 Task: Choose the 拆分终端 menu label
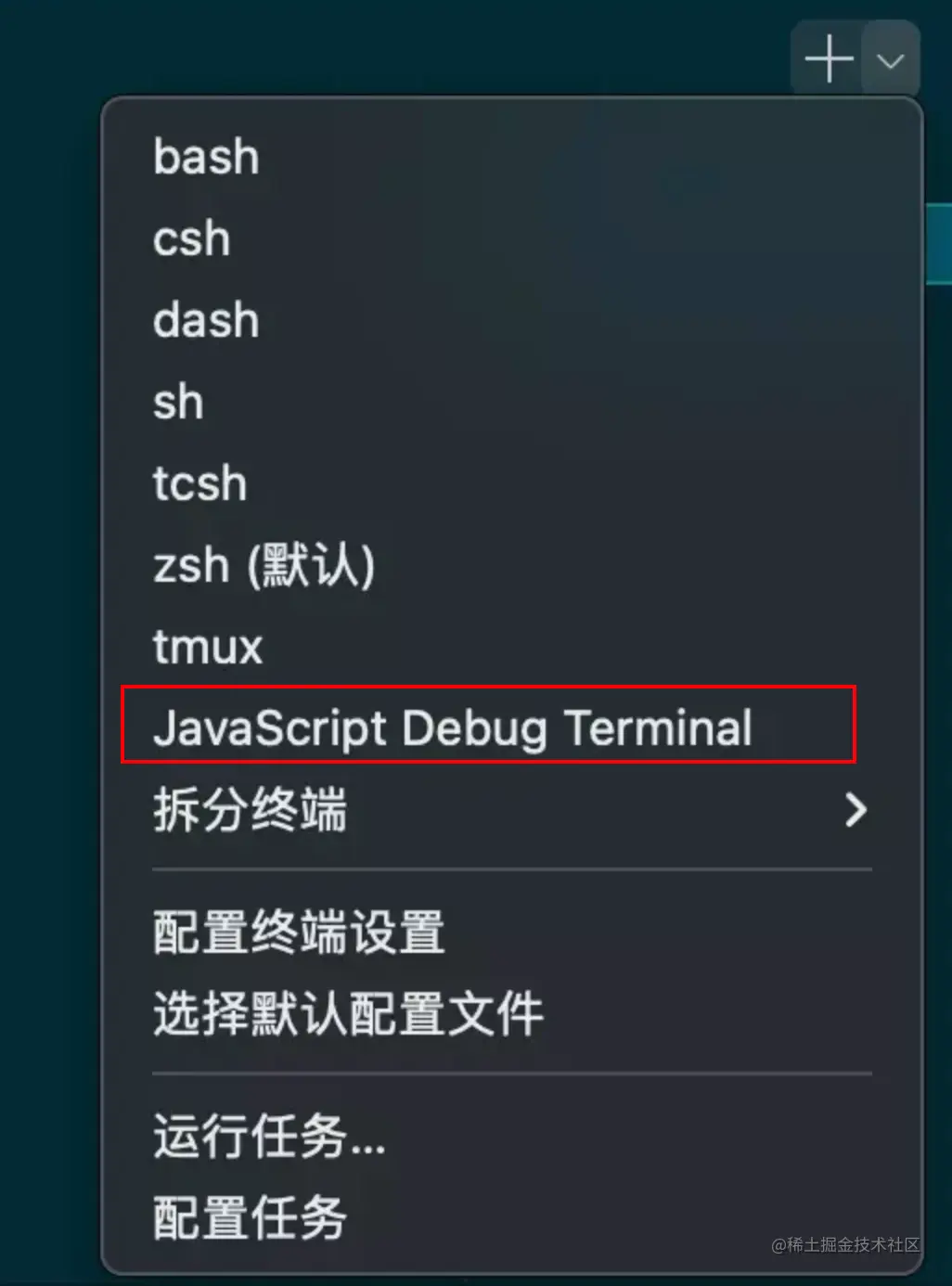[250, 810]
